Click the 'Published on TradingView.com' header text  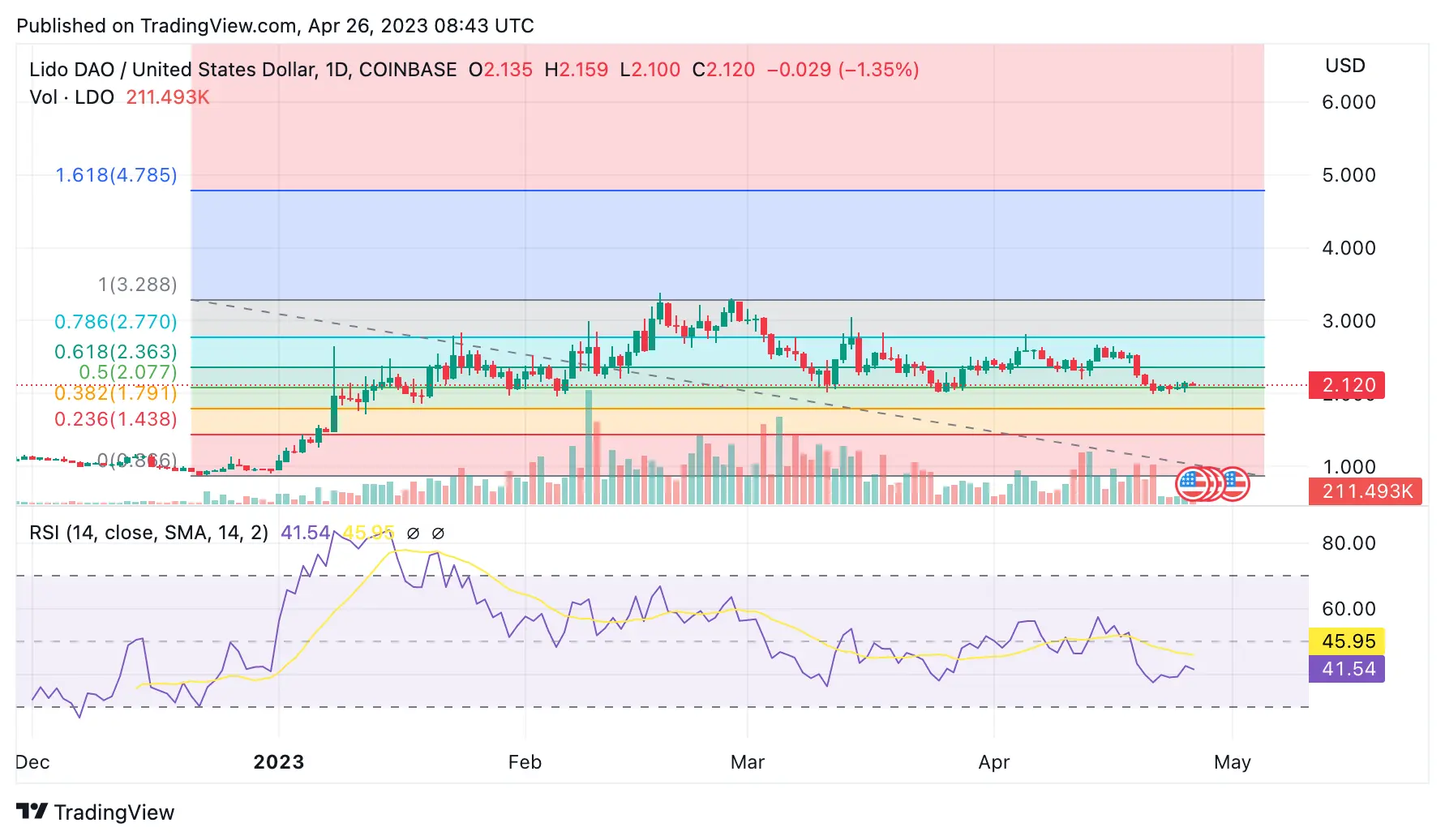click(x=275, y=26)
